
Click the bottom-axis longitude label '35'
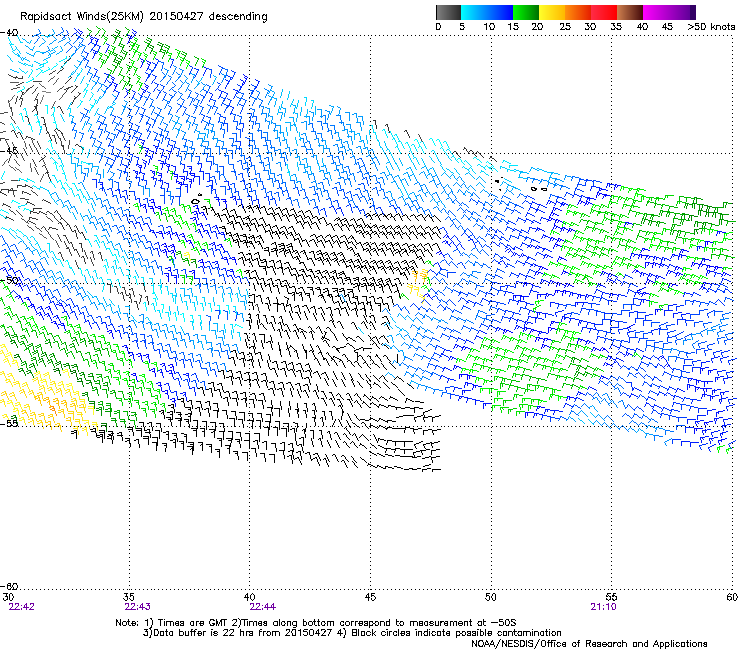[x=129, y=597]
